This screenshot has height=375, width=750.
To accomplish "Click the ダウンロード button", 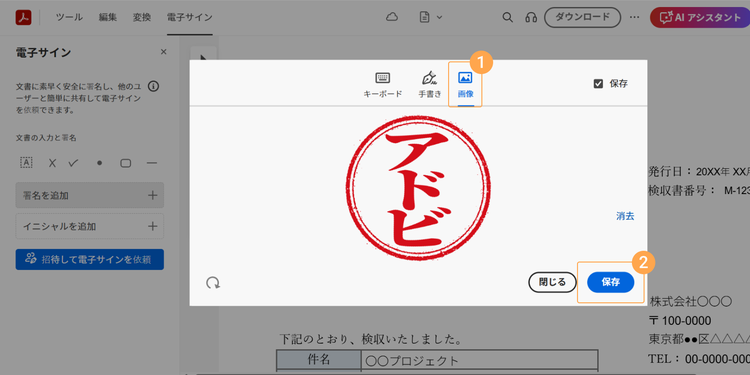I will 582,17.
